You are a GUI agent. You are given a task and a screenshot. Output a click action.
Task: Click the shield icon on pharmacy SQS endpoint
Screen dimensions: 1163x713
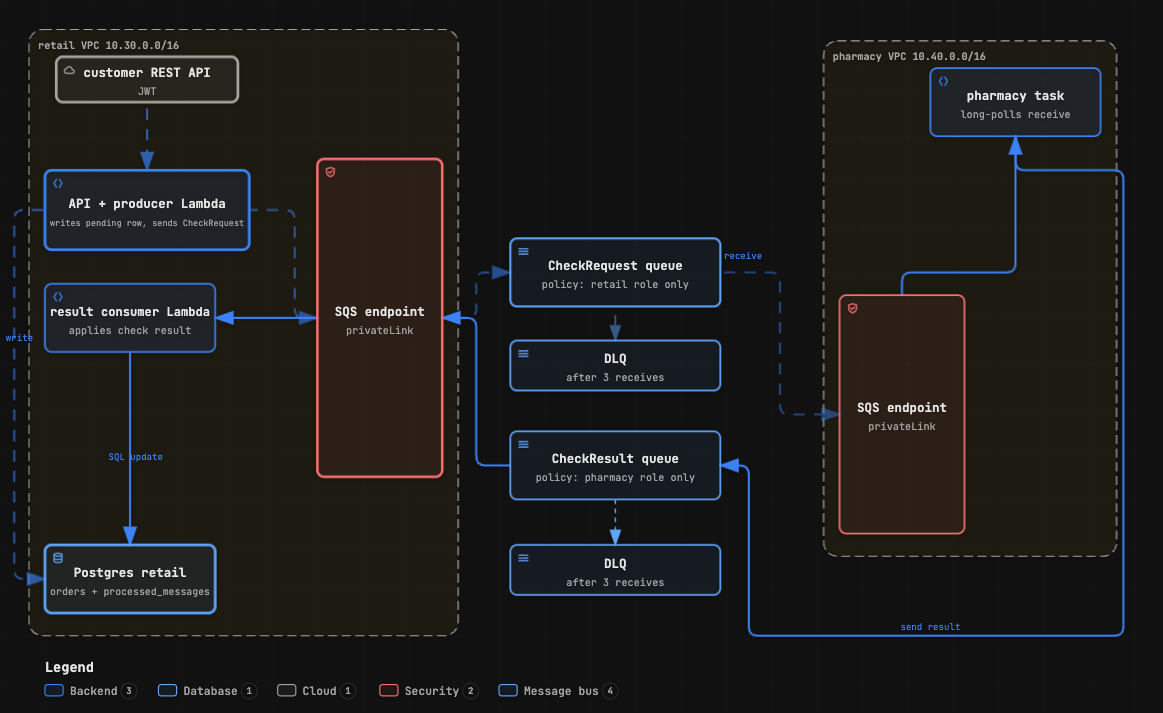[x=853, y=309]
